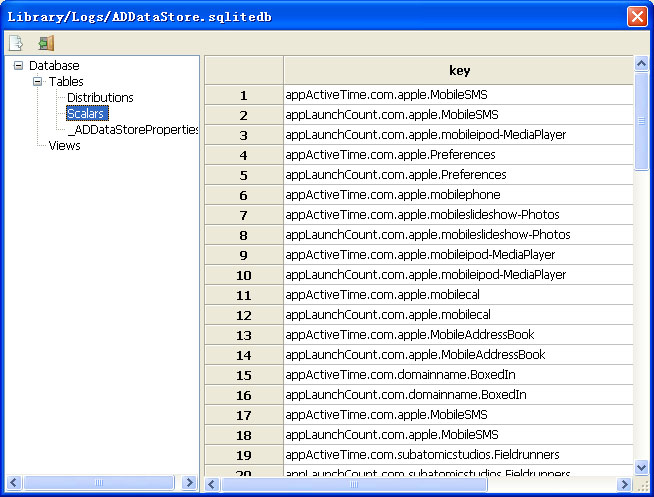Click tree panel scrollbar right arrow

[189, 483]
